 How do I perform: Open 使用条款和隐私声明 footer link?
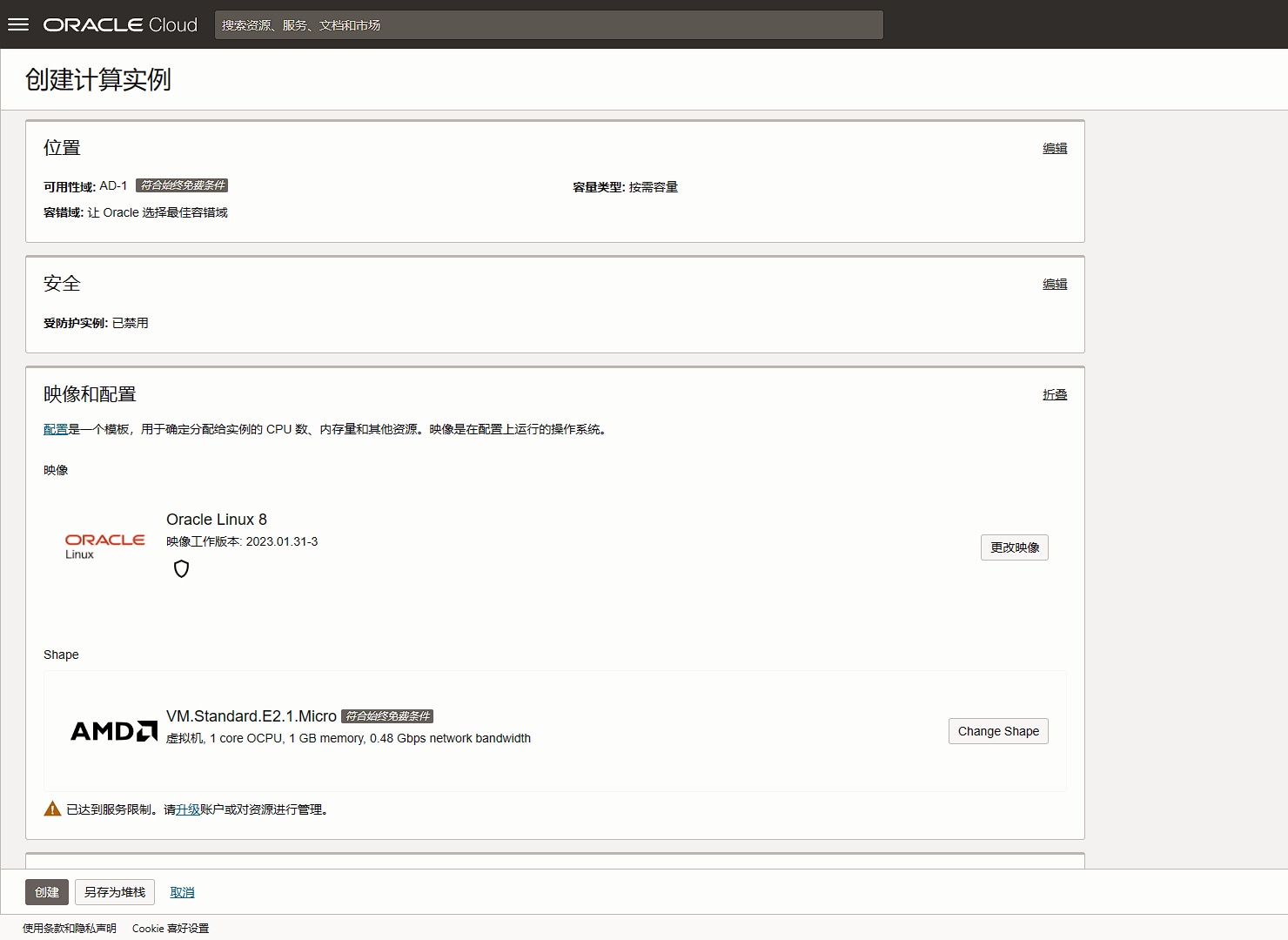70,929
